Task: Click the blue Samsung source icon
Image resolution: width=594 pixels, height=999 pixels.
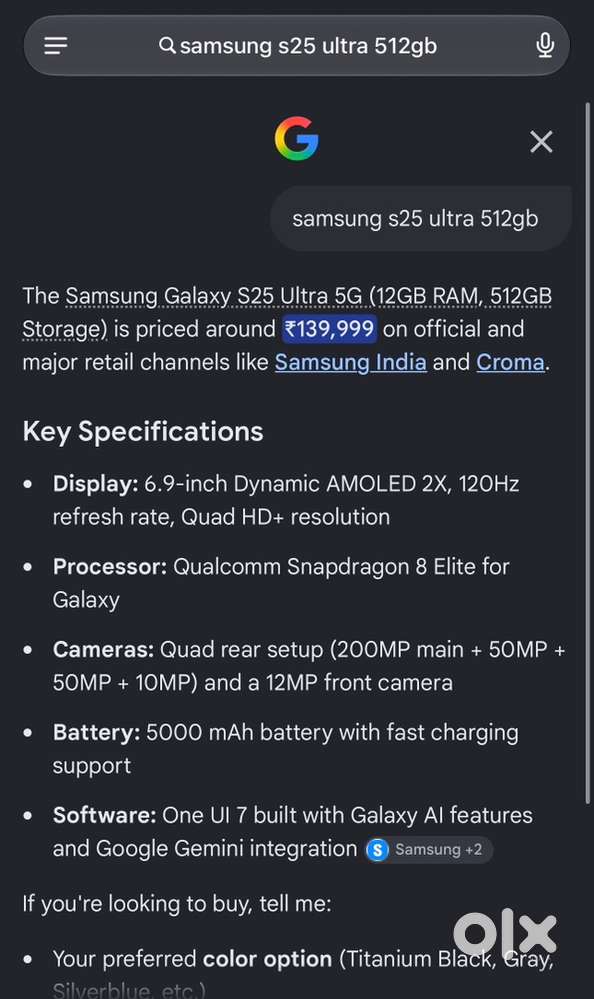Action: click(x=377, y=849)
